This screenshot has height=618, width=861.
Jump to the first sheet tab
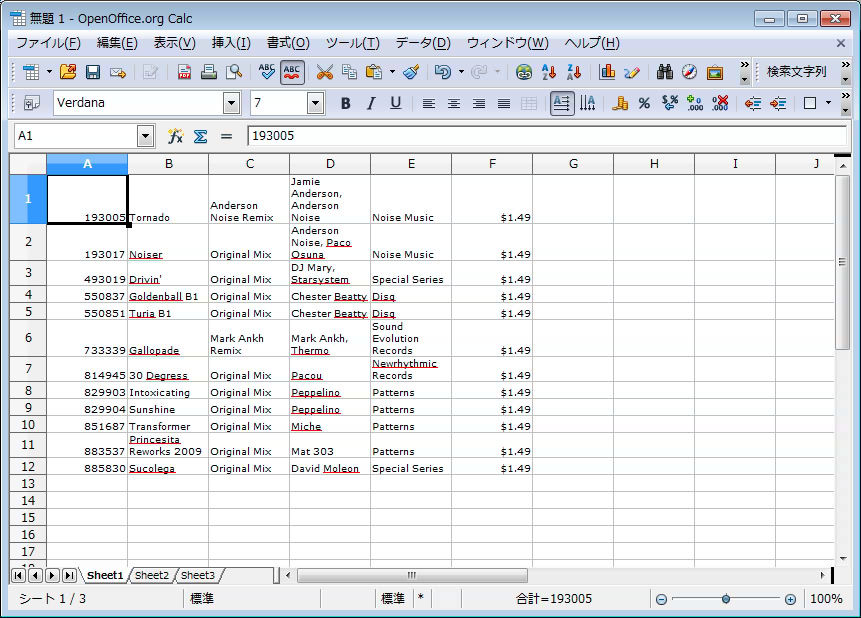click(18, 575)
